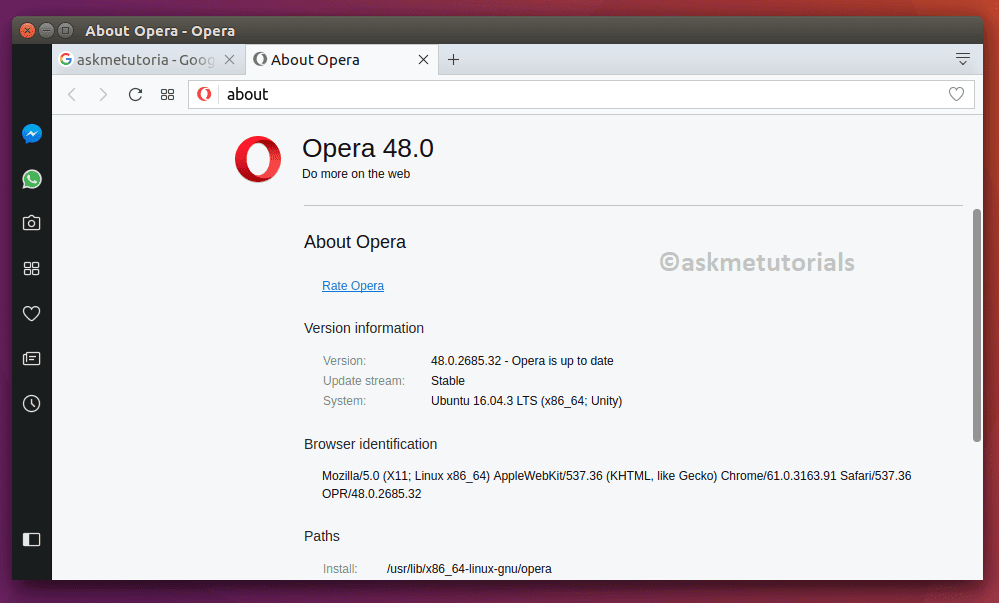Go forward to next page

(x=103, y=95)
